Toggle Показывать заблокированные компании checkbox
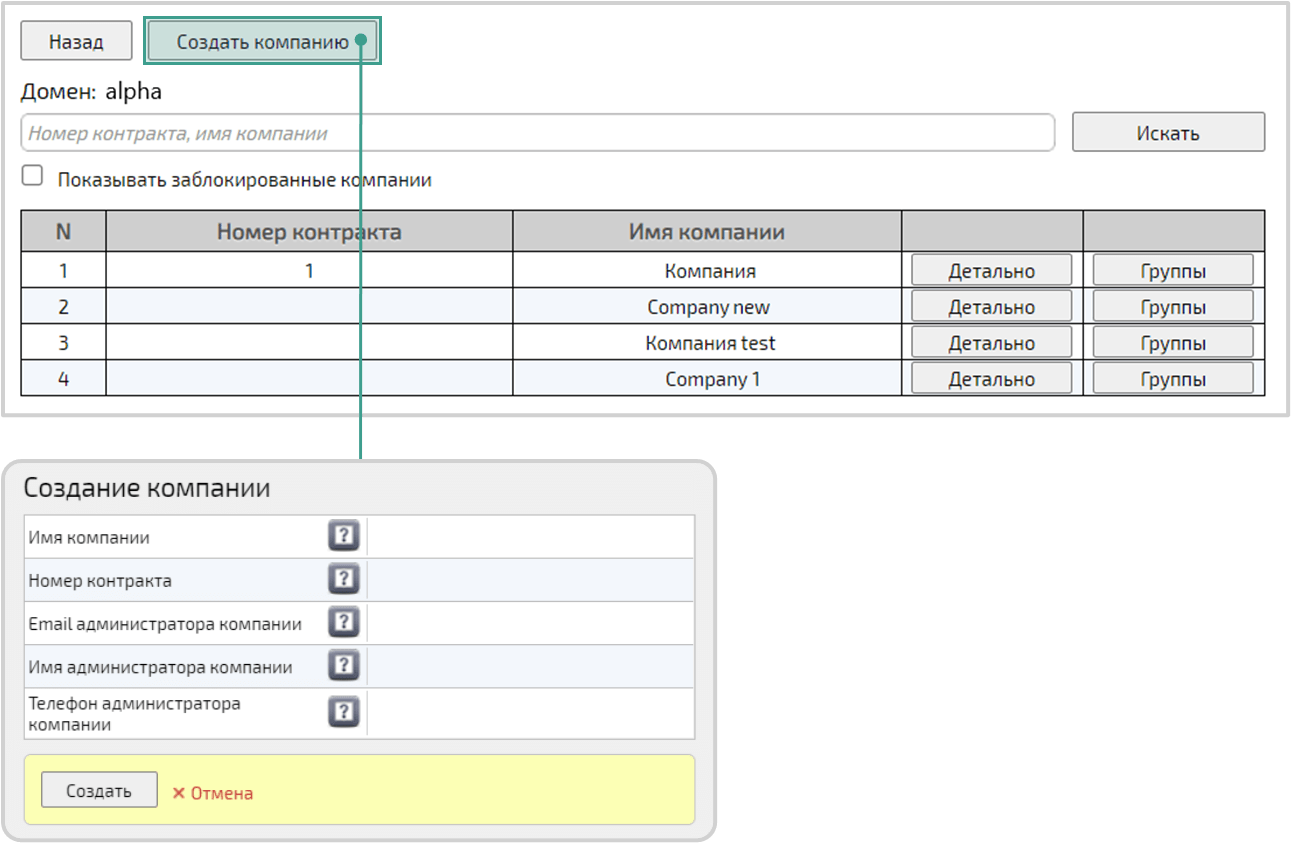1291x843 pixels. pyautogui.click(x=33, y=177)
